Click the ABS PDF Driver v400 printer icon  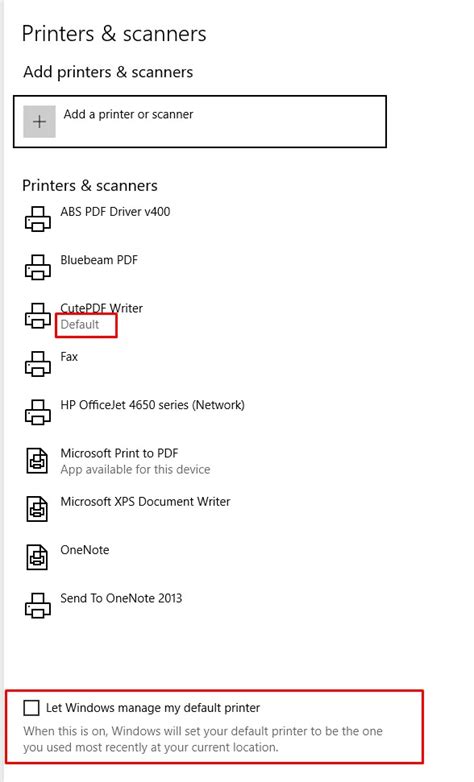38,219
